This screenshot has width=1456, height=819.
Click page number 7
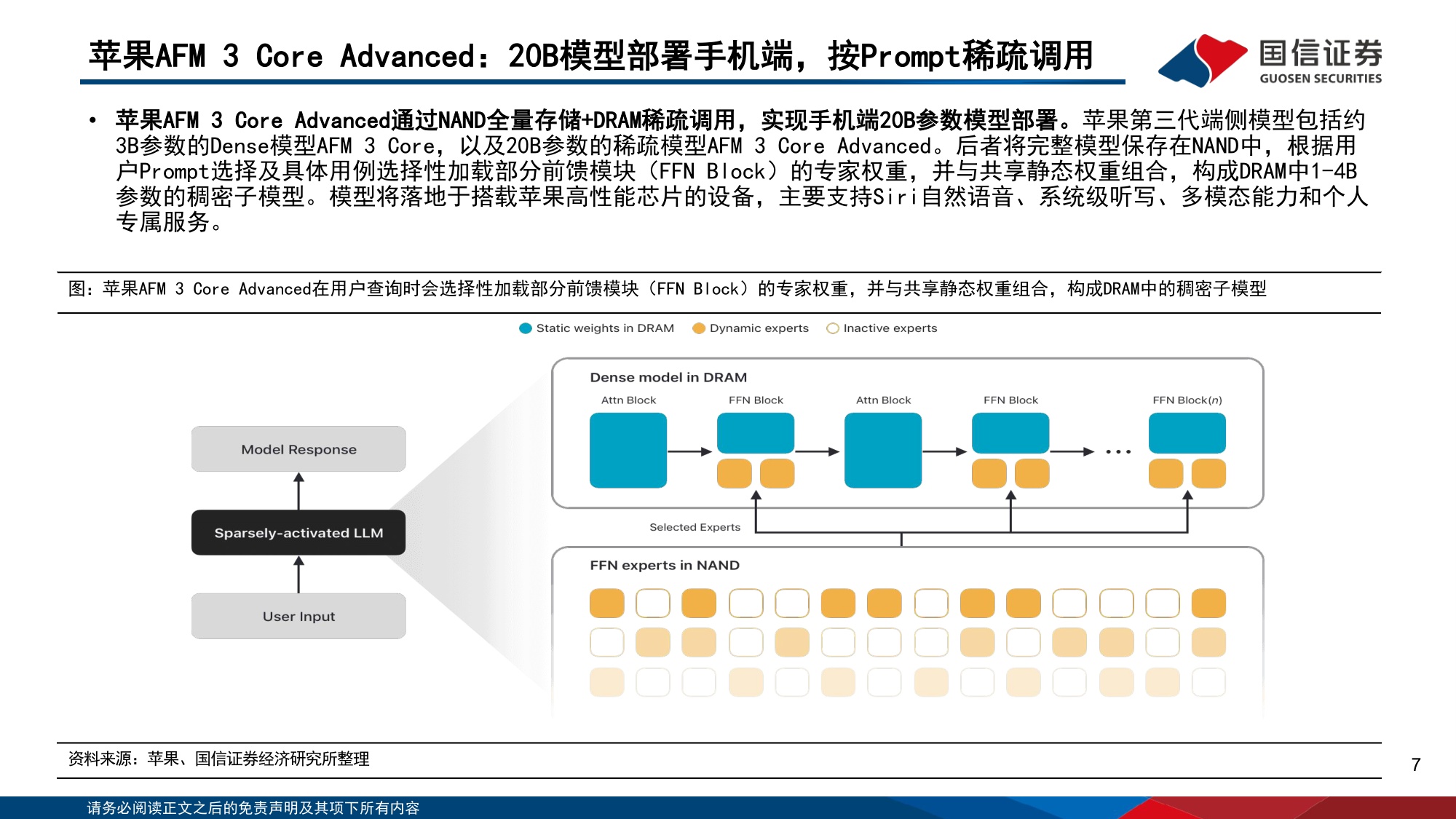click(1416, 764)
